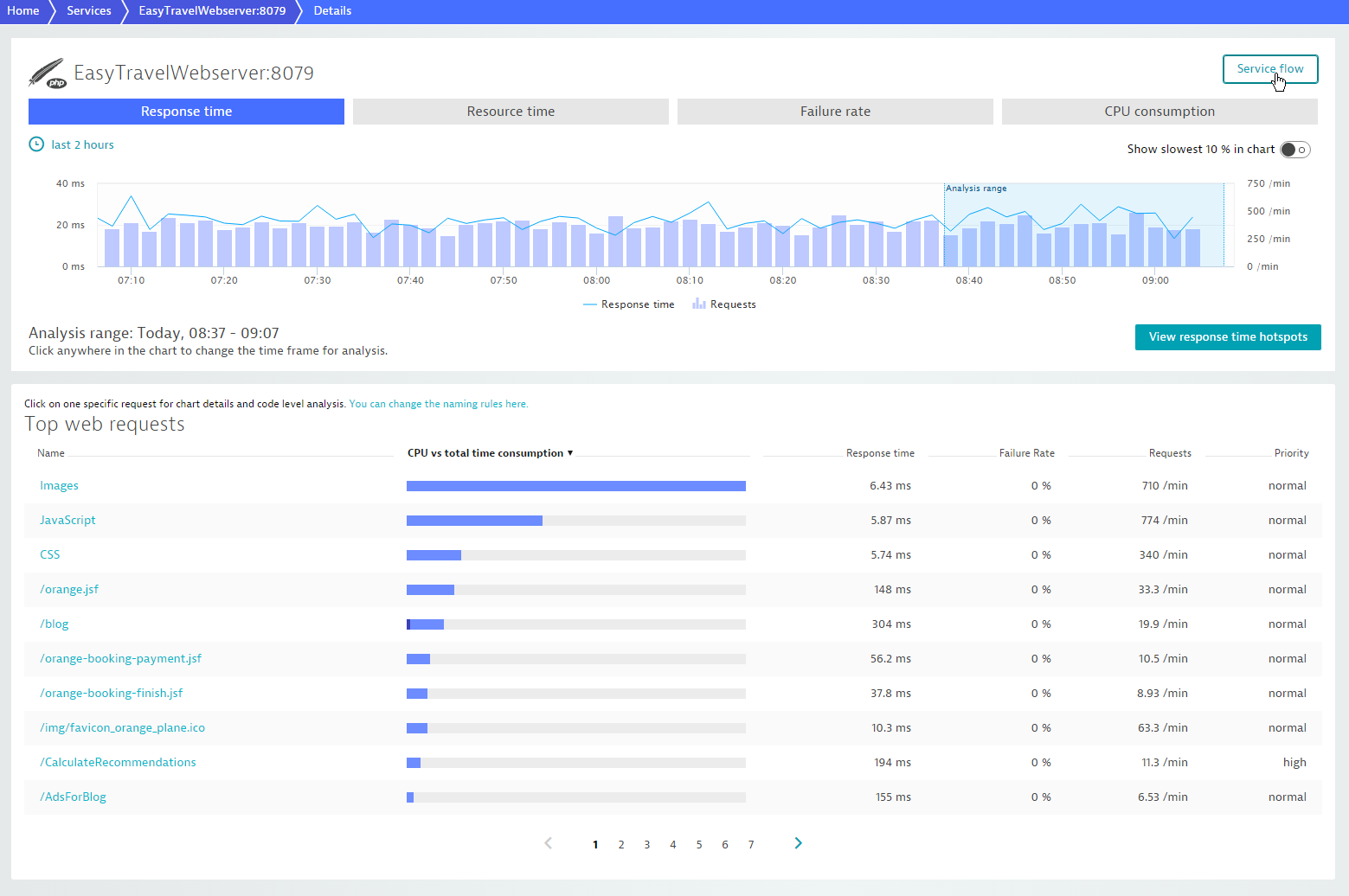Jump to page 3 of requests

646,844
